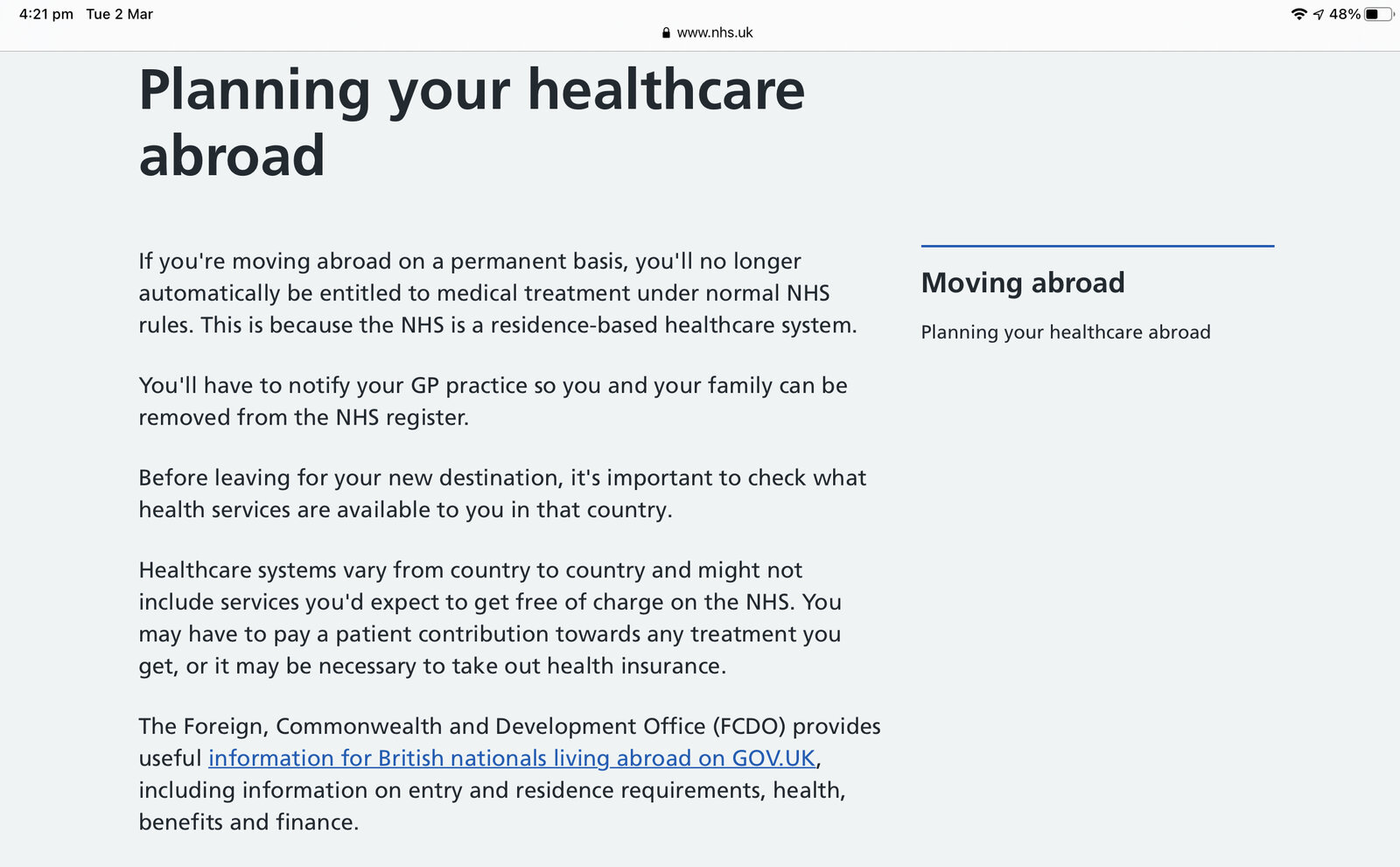Click the paragraph starting Healthcare systems vary

[x=489, y=618]
